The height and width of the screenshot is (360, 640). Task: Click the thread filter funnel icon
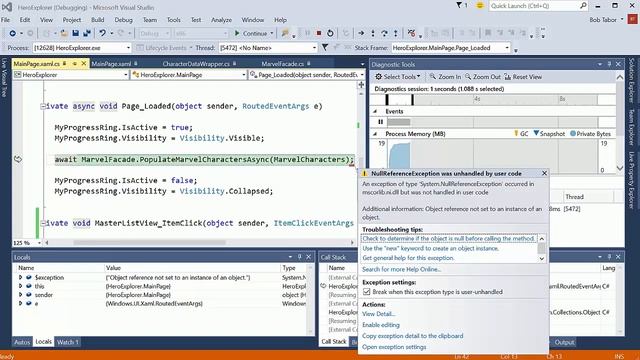pyautogui.click(x=325, y=48)
